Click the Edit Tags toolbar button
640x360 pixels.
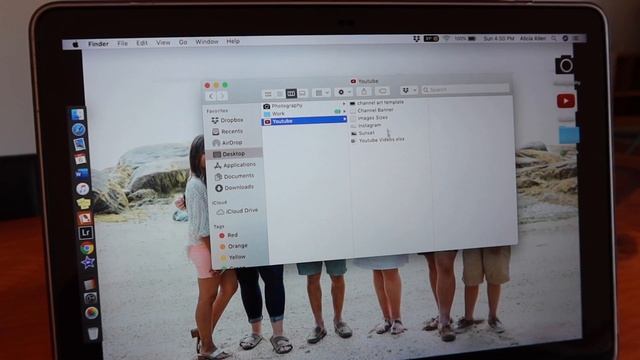pyautogui.click(x=382, y=91)
